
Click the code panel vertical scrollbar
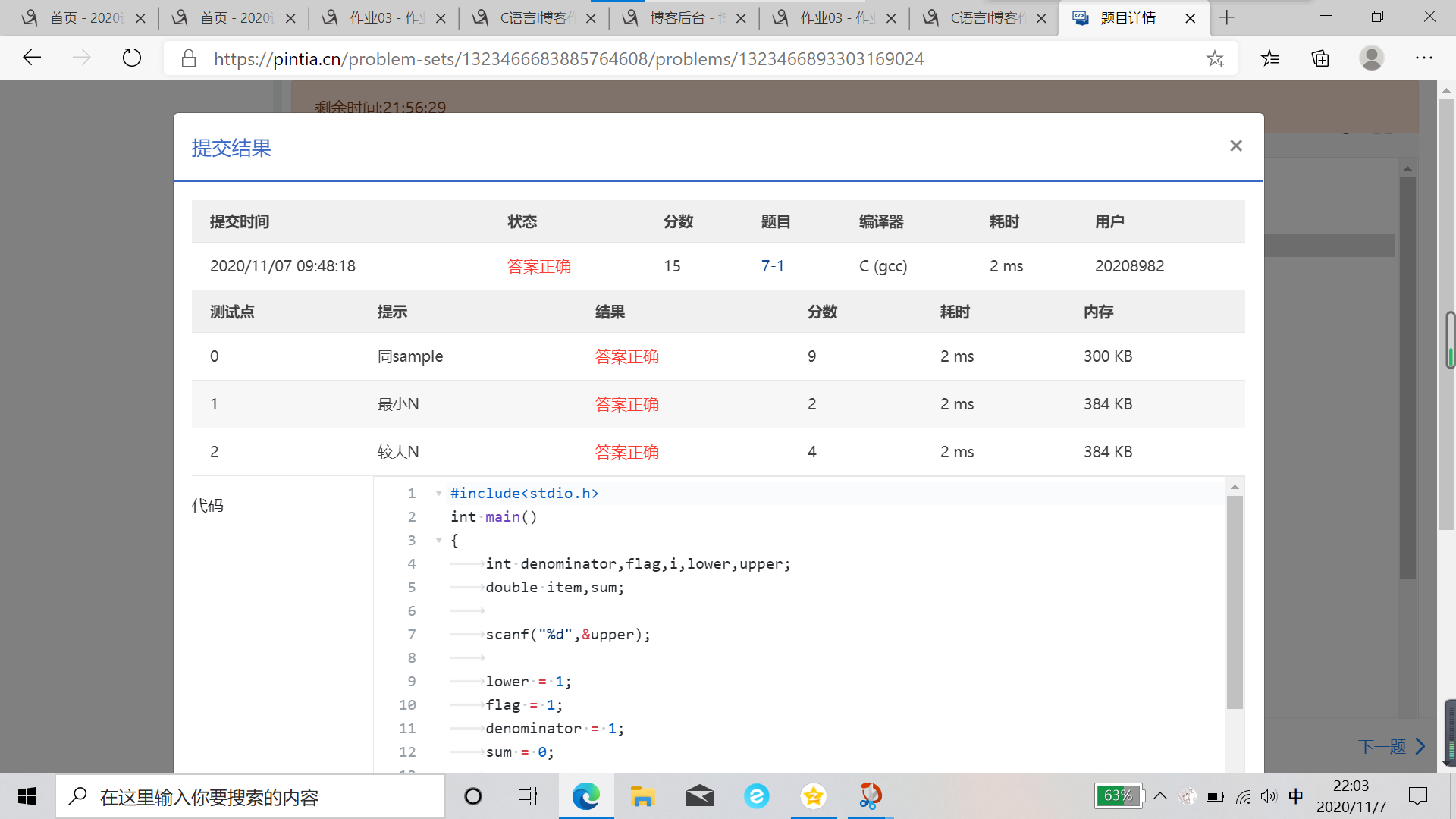pyautogui.click(x=1235, y=603)
